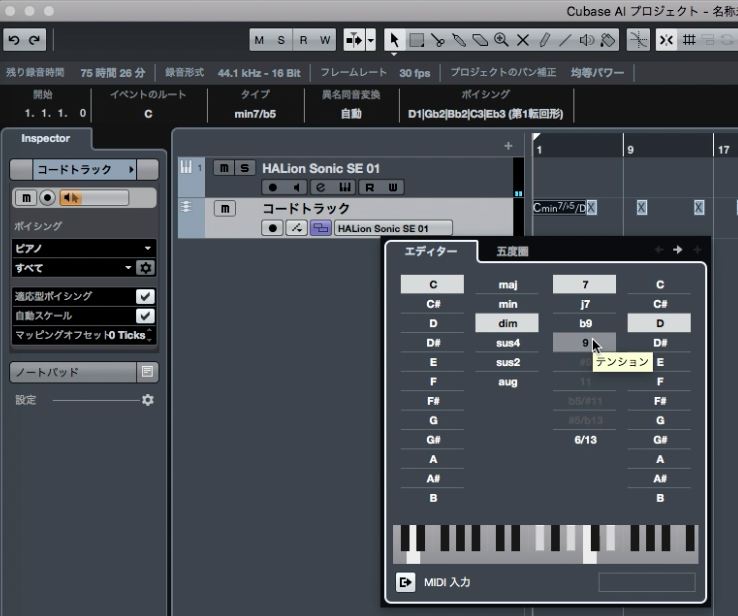Screen dimensions: 738x616
Task: Toggle the auto scale checkbox
Action: (x=145, y=316)
